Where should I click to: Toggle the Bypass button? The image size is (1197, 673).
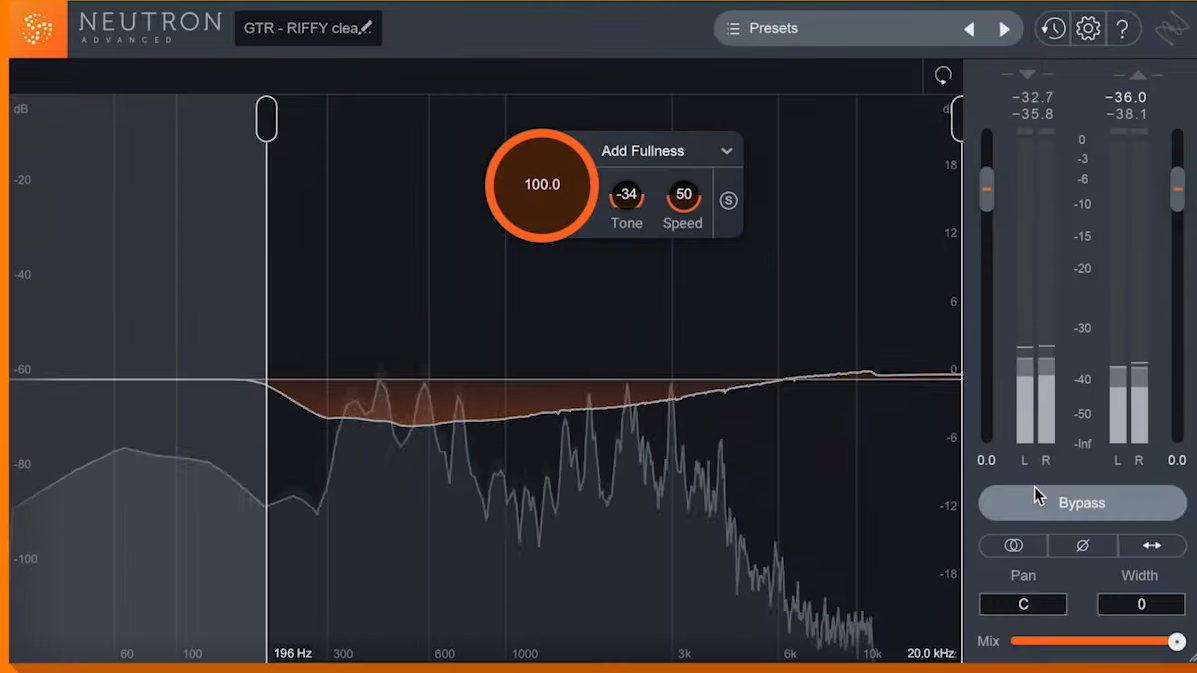(1082, 503)
